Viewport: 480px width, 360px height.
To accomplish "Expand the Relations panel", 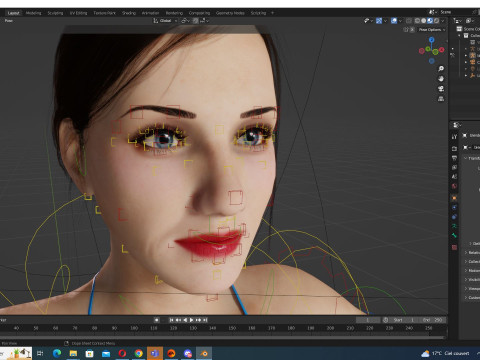I will pos(472,253).
